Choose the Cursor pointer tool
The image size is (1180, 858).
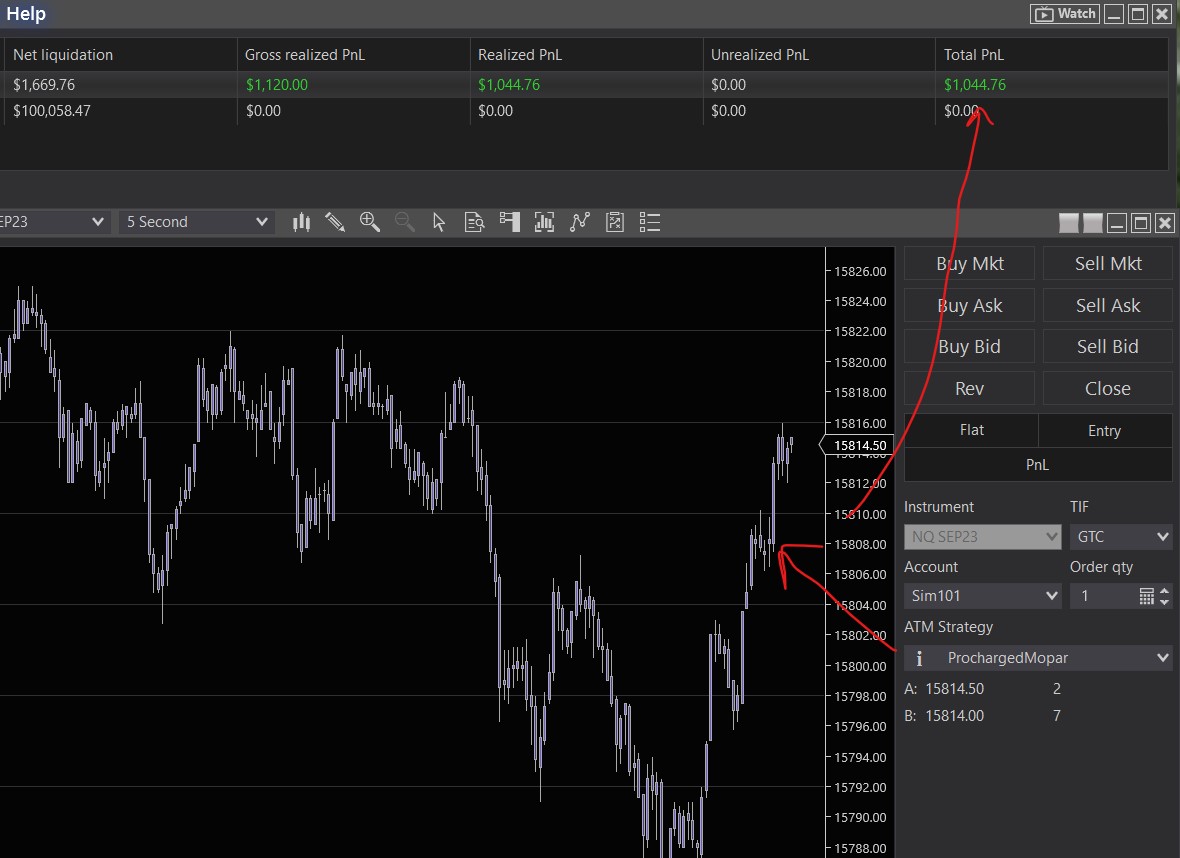pos(439,222)
